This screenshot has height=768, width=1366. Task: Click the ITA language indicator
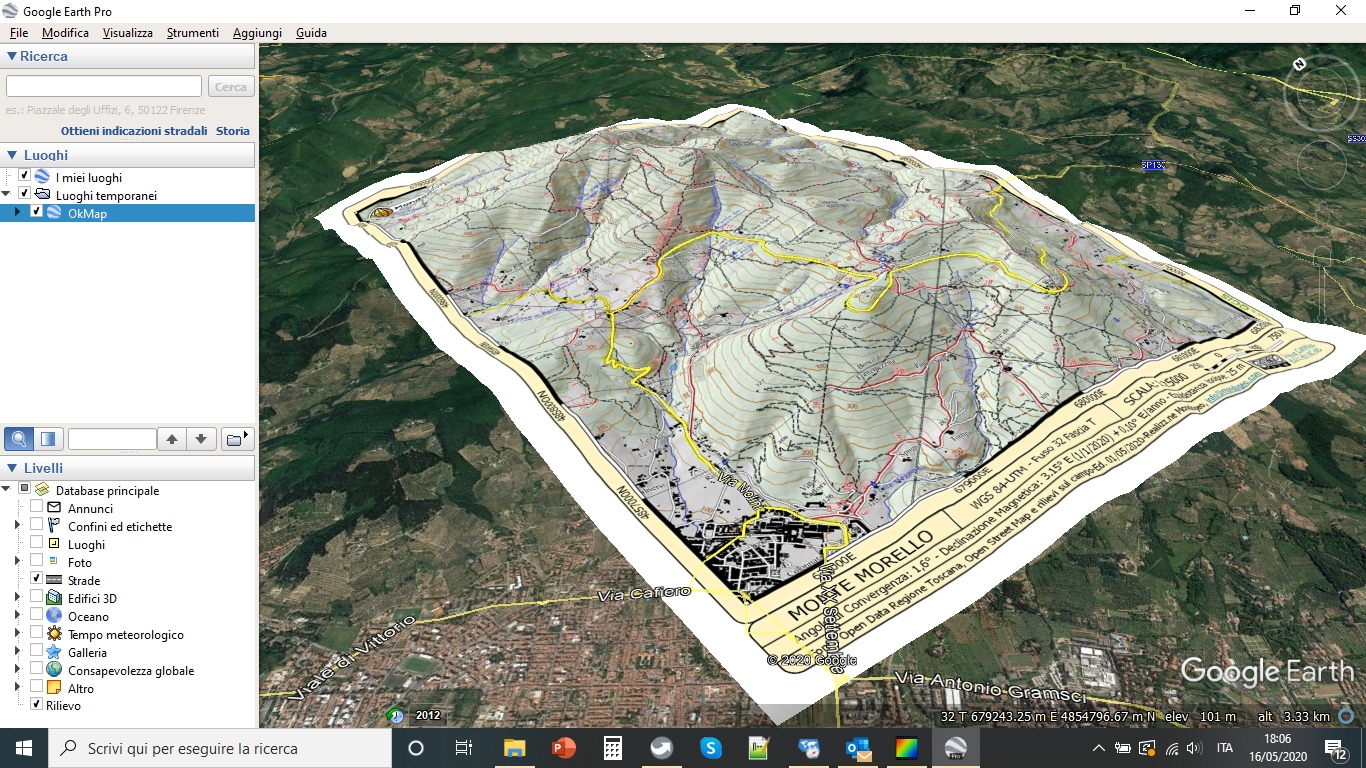point(1225,748)
